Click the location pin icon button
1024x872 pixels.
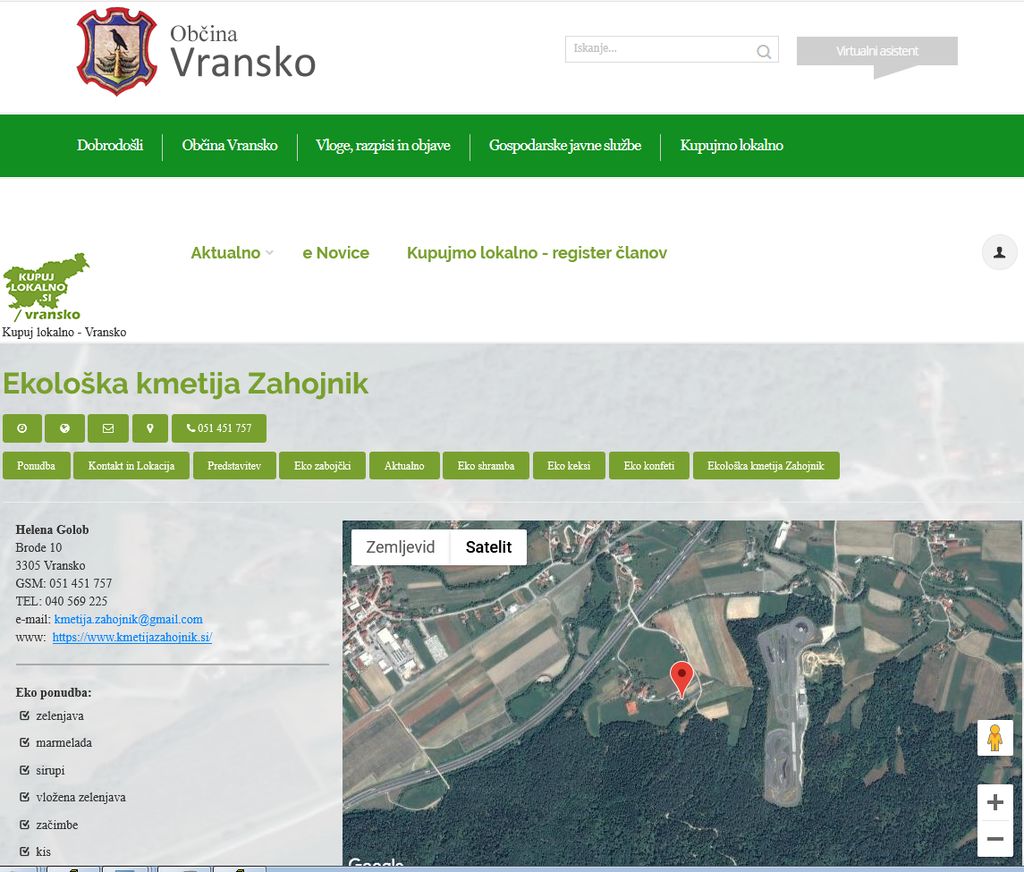[x=150, y=428]
